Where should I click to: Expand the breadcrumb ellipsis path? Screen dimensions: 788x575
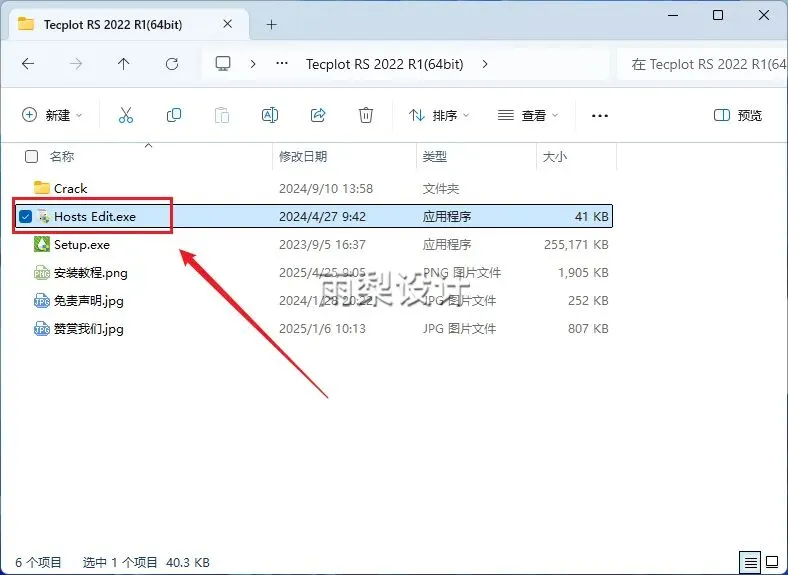(x=282, y=63)
